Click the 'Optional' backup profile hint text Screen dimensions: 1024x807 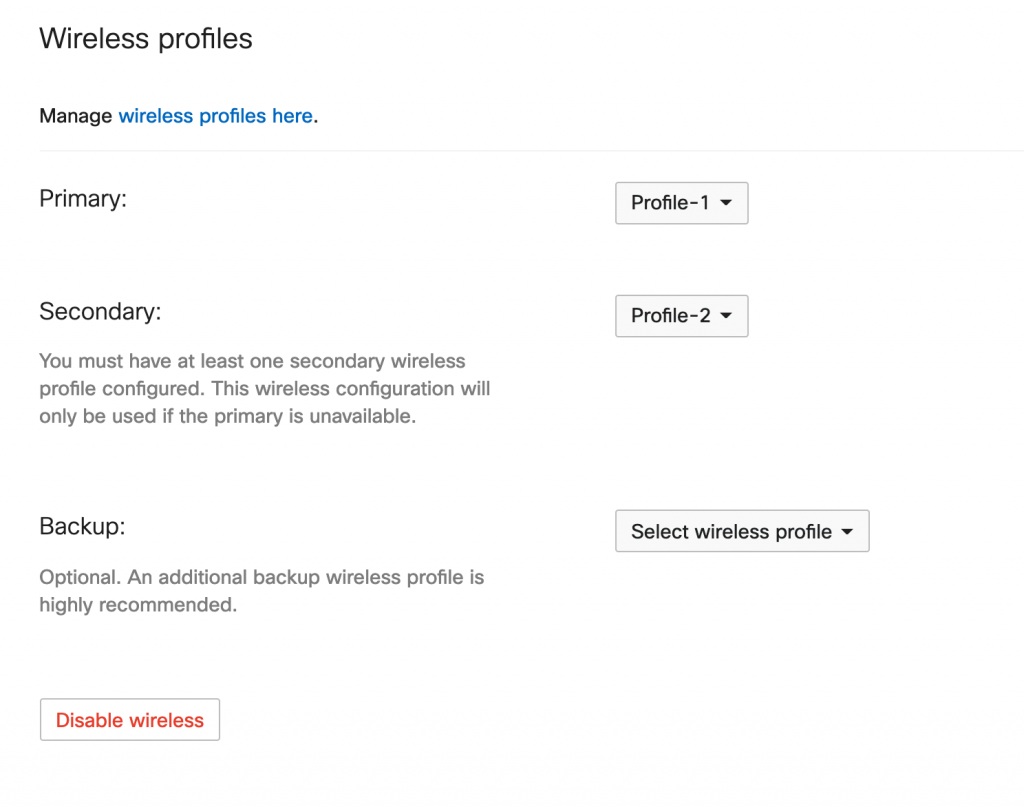[261, 578]
